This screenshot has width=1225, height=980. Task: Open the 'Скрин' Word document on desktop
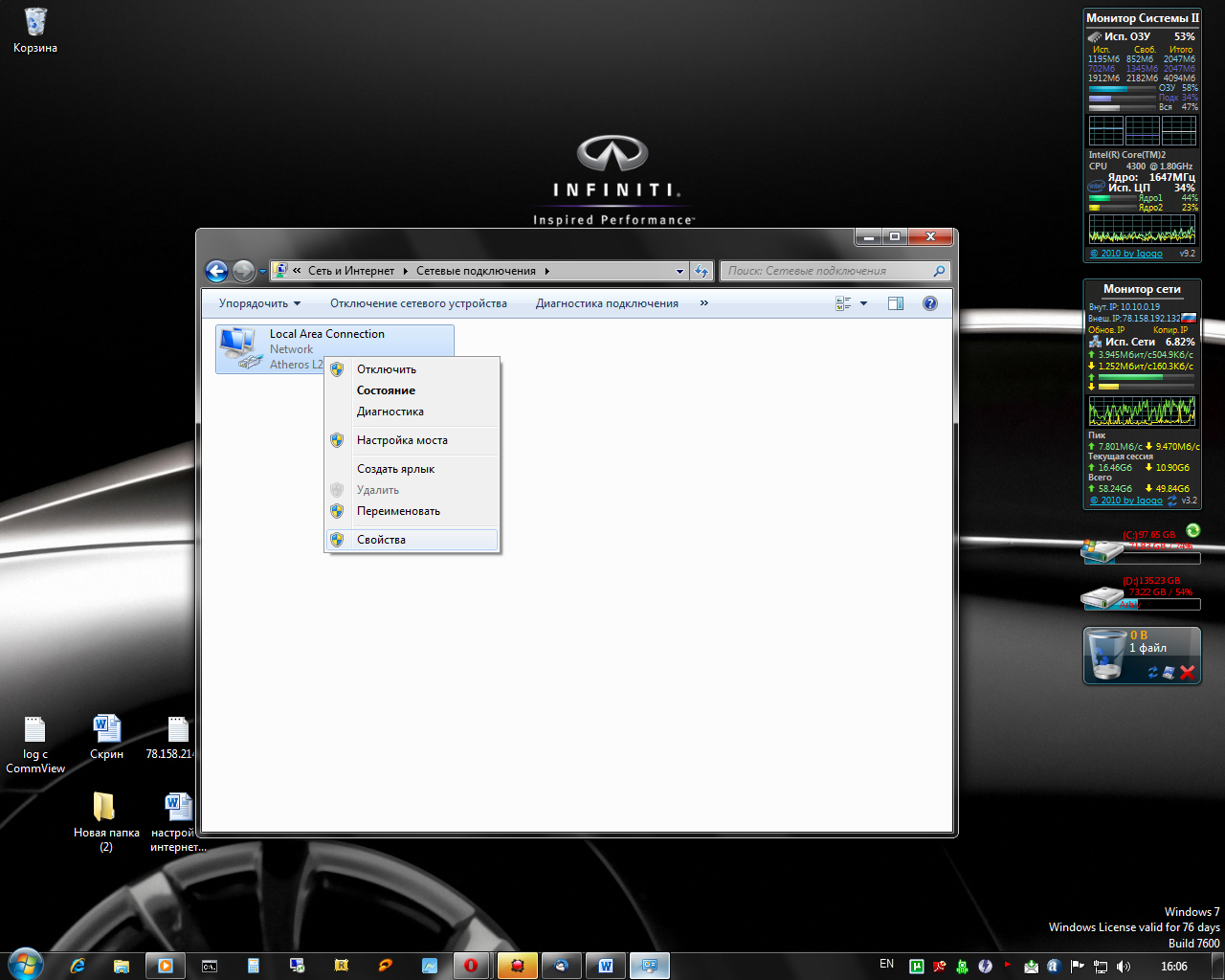coord(106,738)
